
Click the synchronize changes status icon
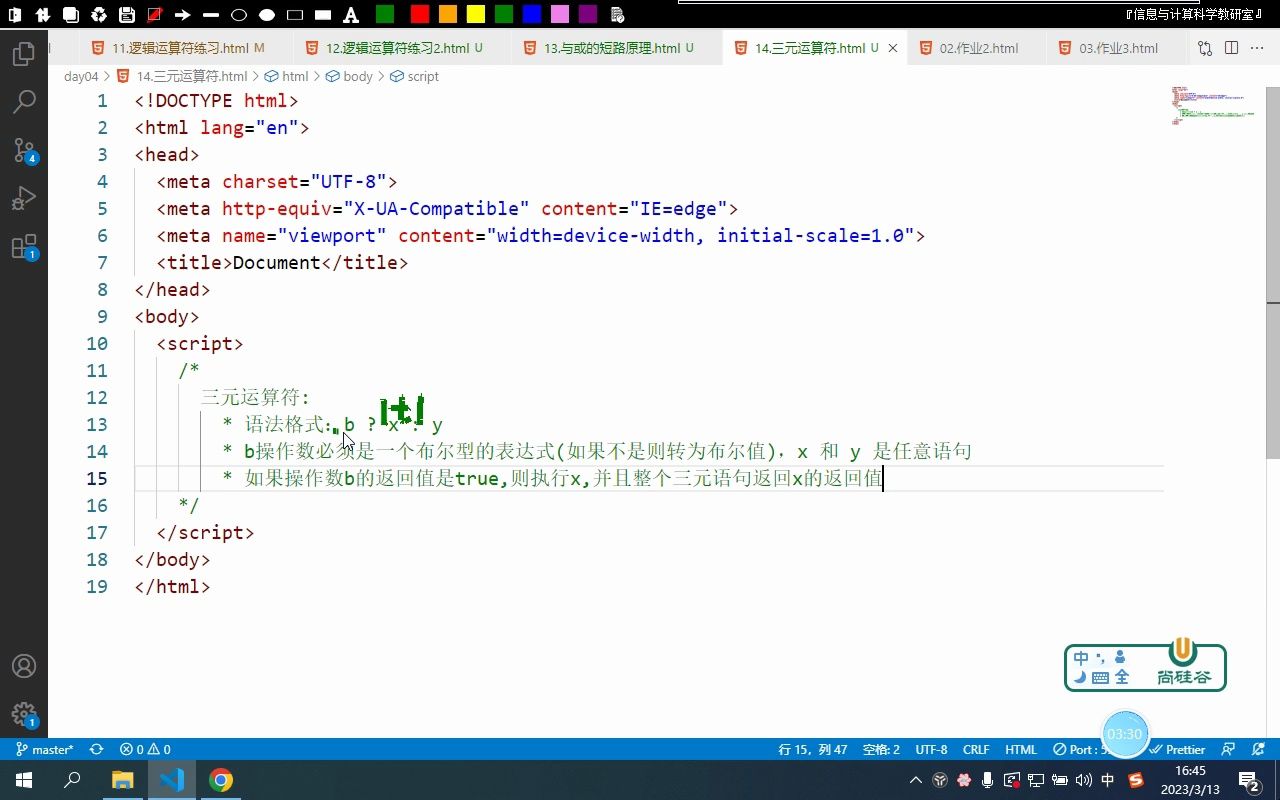coord(97,749)
